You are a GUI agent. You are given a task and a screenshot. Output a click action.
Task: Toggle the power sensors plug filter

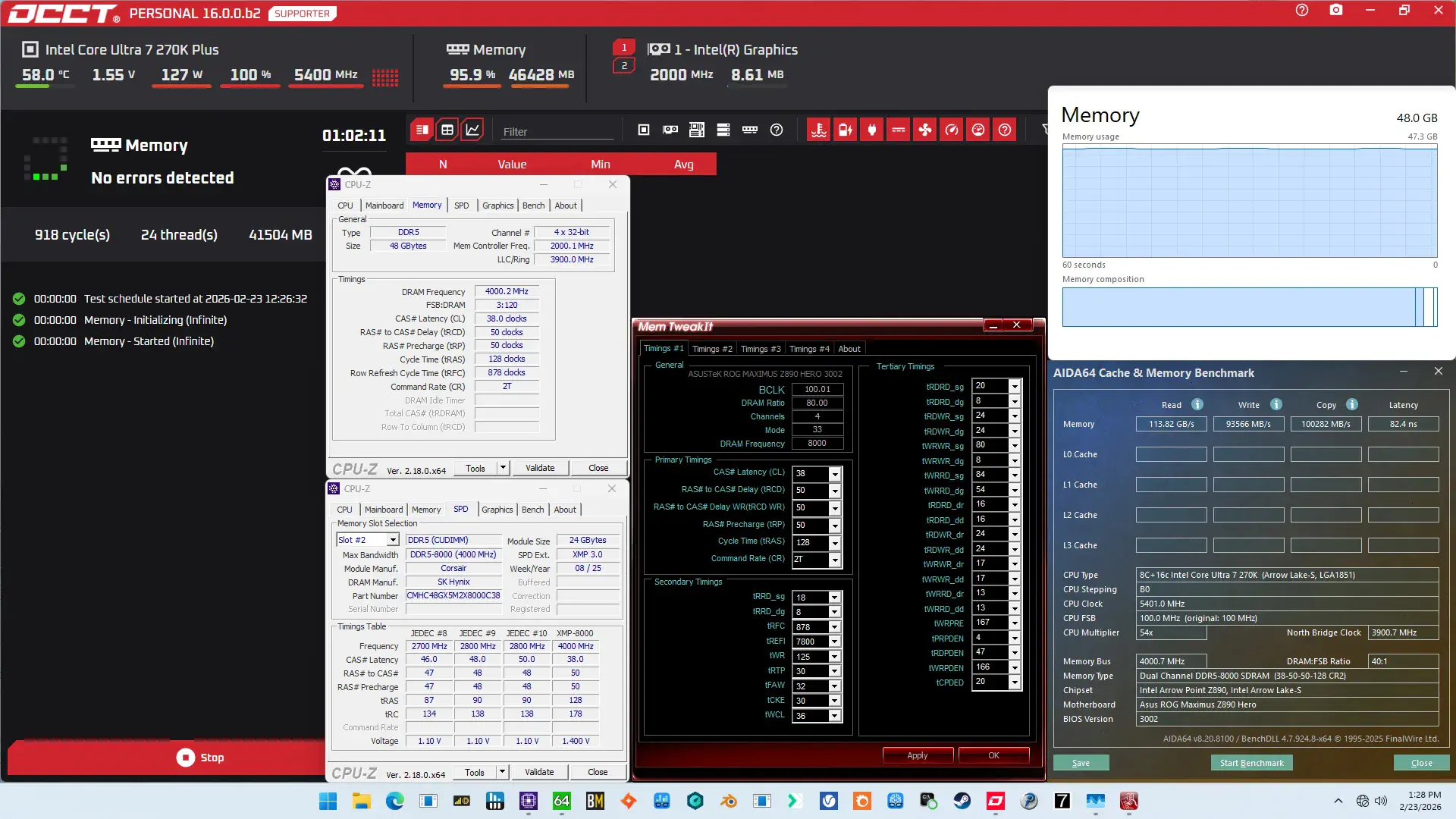point(872,130)
